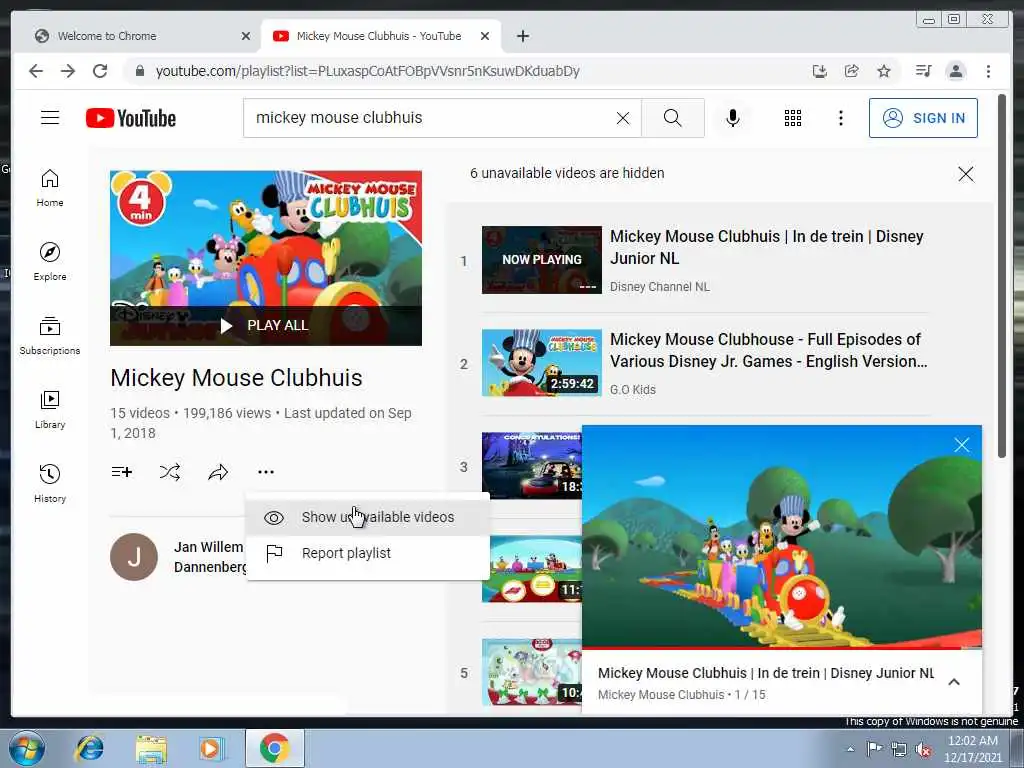Open Chrome three-dot menu
The width and height of the screenshot is (1024, 768).
point(988,71)
